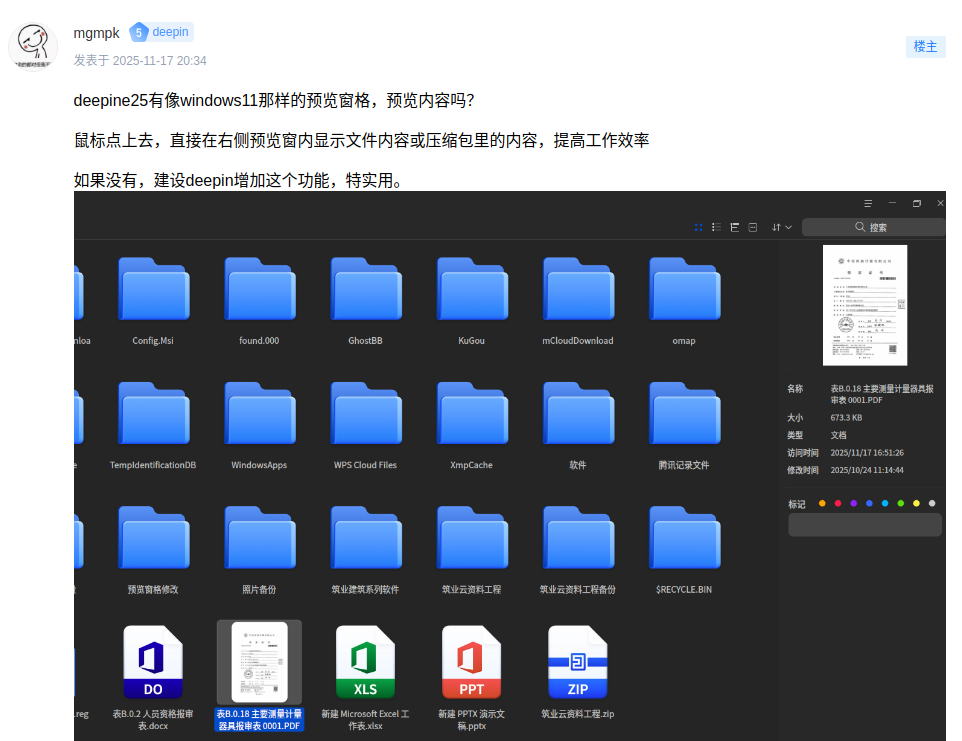Click the deepin level 5 badge
This screenshot has height=741, width=962.
pos(161,32)
